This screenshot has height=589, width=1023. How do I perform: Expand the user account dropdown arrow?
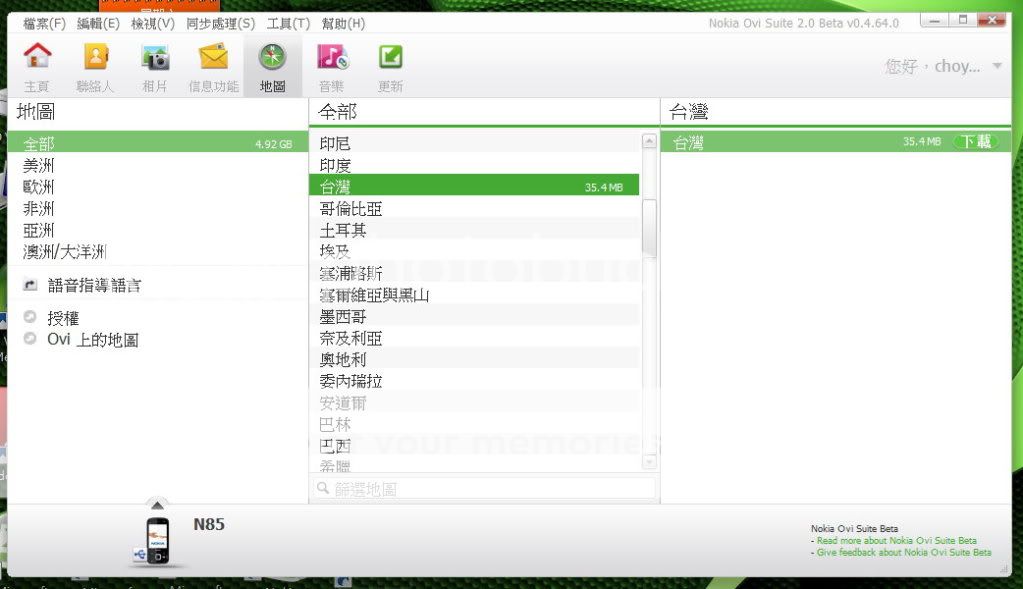coord(997,66)
